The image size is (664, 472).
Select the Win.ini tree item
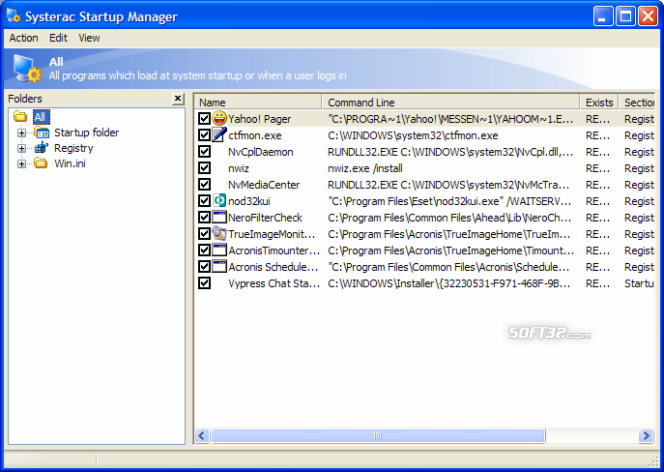[70, 163]
